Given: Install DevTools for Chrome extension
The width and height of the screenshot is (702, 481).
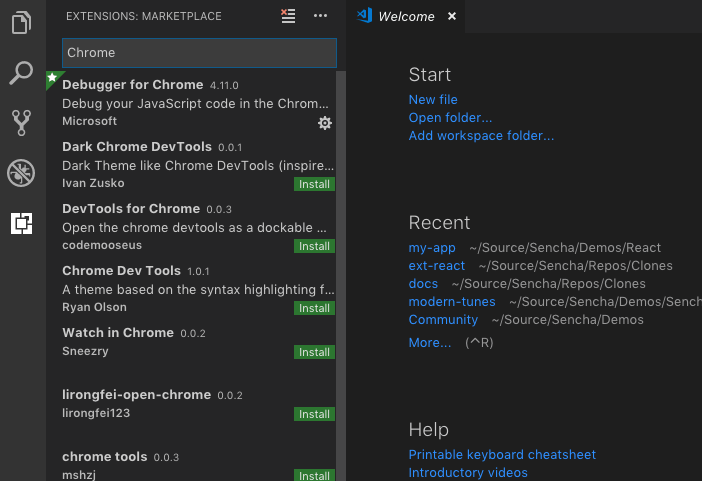Looking at the screenshot, I should pyautogui.click(x=314, y=246).
